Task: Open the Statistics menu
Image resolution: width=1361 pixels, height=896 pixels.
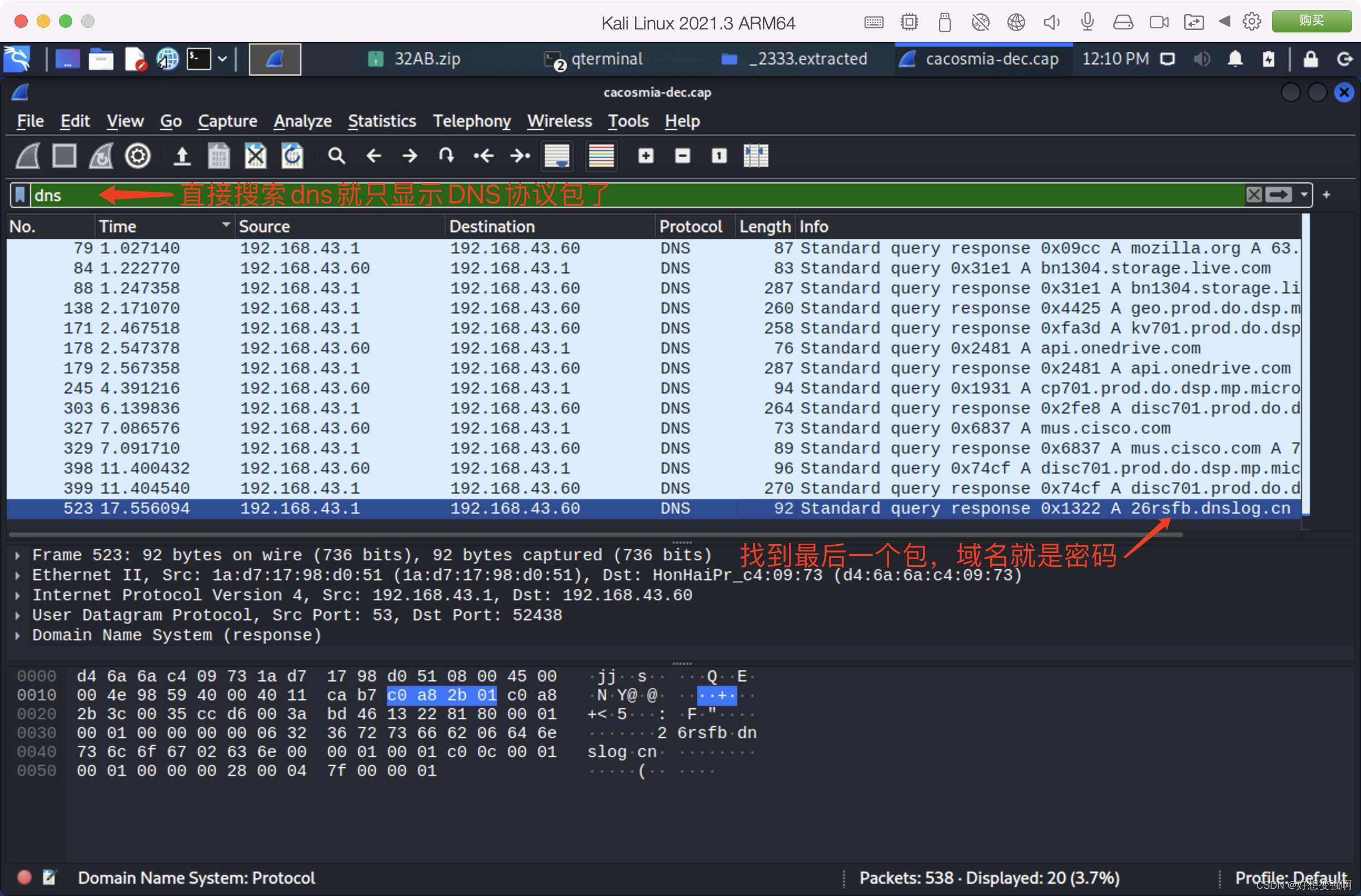Action: click(x=381, y=121)
